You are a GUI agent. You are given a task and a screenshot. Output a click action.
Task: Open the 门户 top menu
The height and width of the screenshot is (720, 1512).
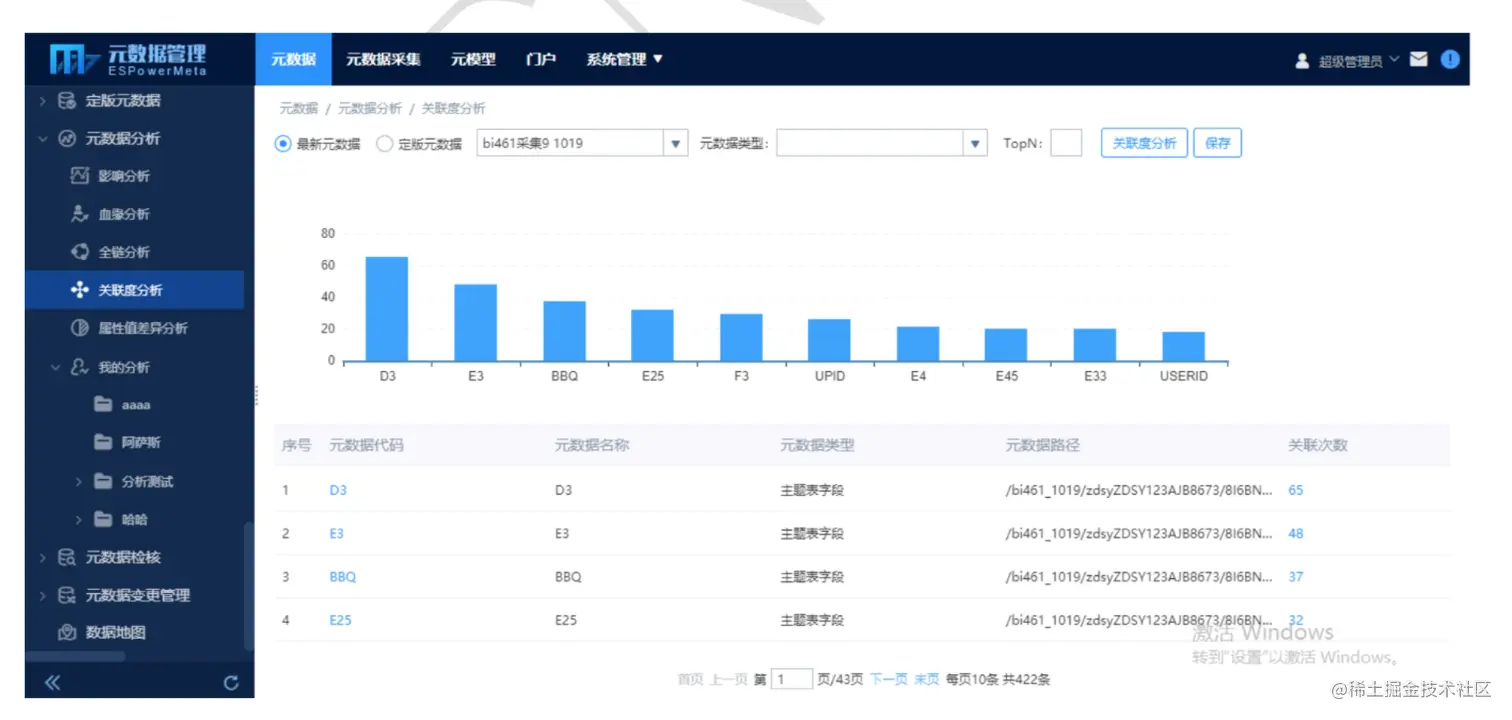[x=541, y=59]
